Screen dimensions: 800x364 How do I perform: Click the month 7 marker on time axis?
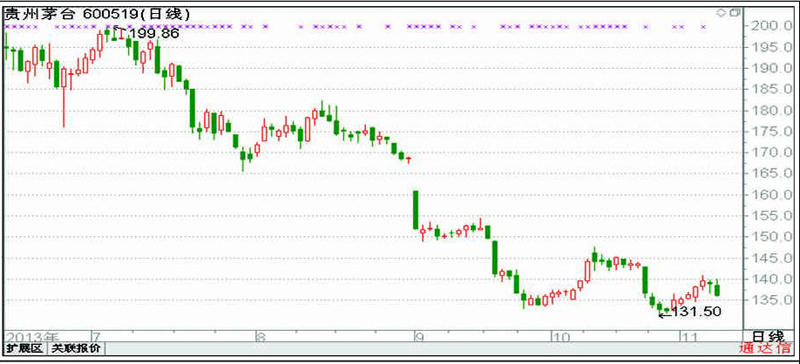point(95,337)
